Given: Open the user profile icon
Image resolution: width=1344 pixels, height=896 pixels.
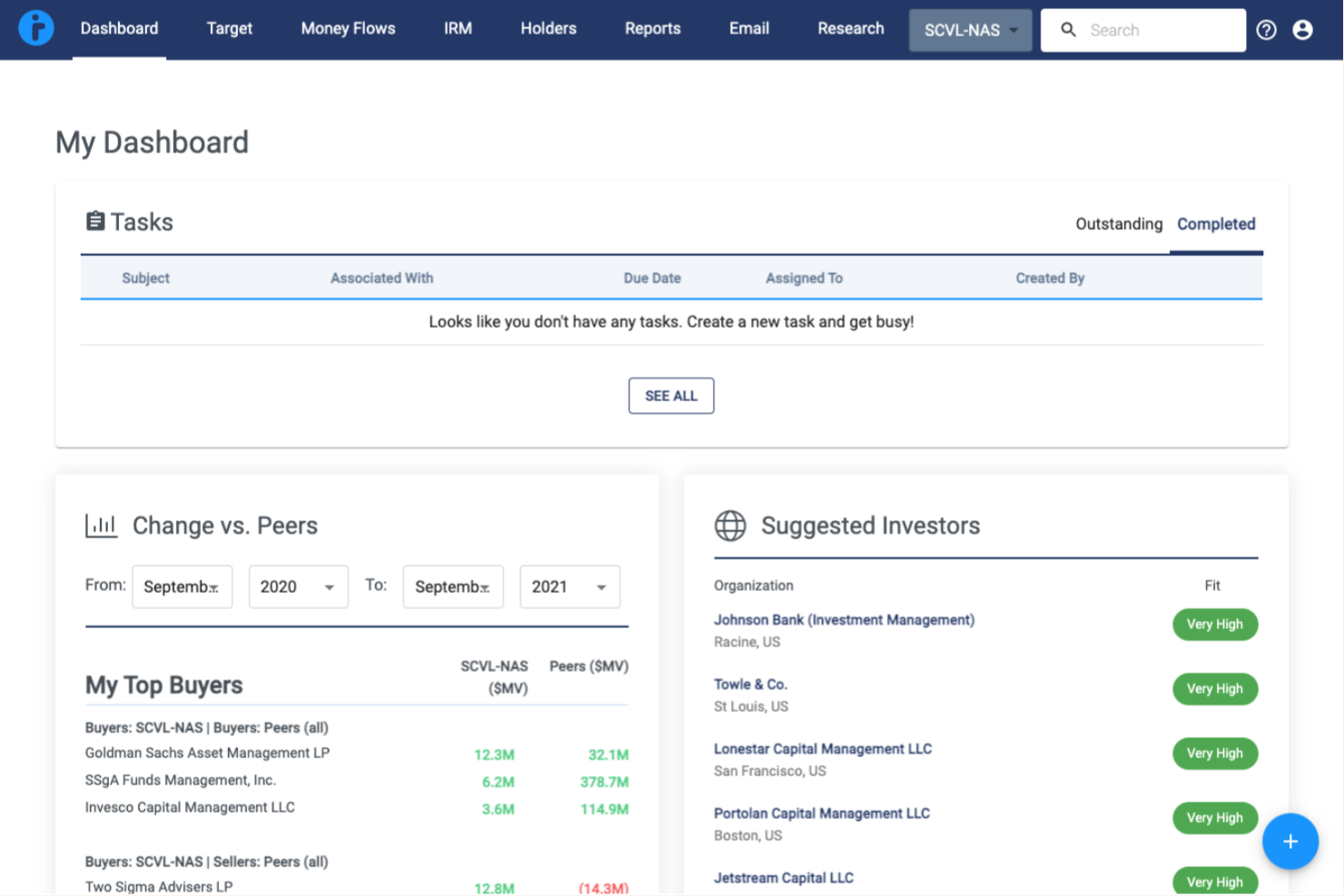Looking at the screenshot, I should point(1302,29).
